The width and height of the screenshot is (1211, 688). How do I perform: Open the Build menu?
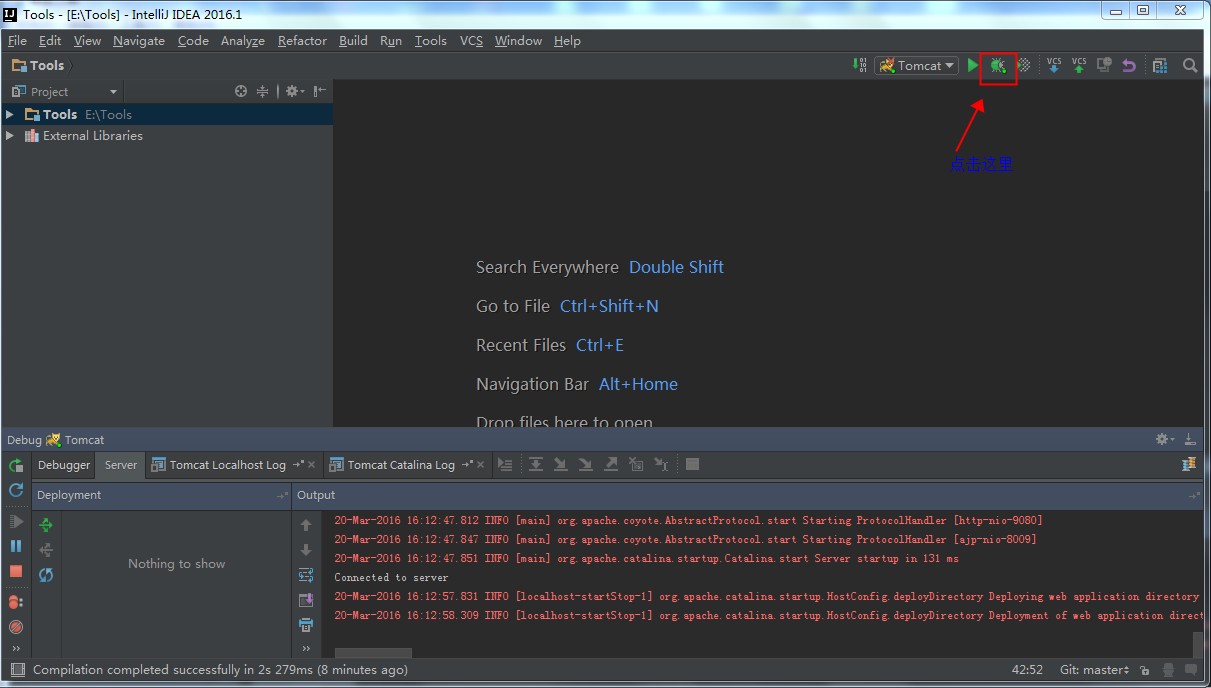pyautogui.click(x=353, y=40)
